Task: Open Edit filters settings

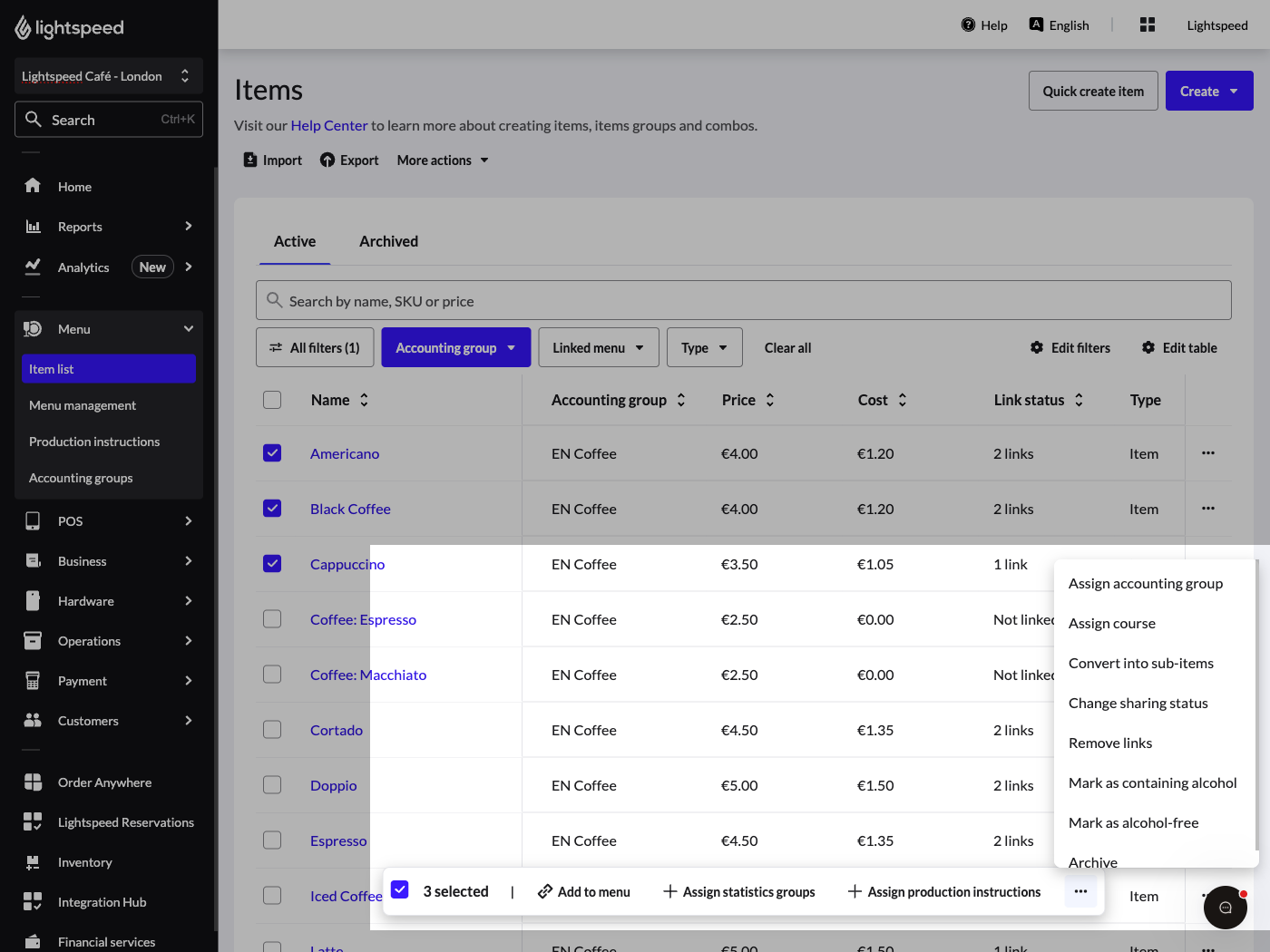Action: (x=1070, y=347)
